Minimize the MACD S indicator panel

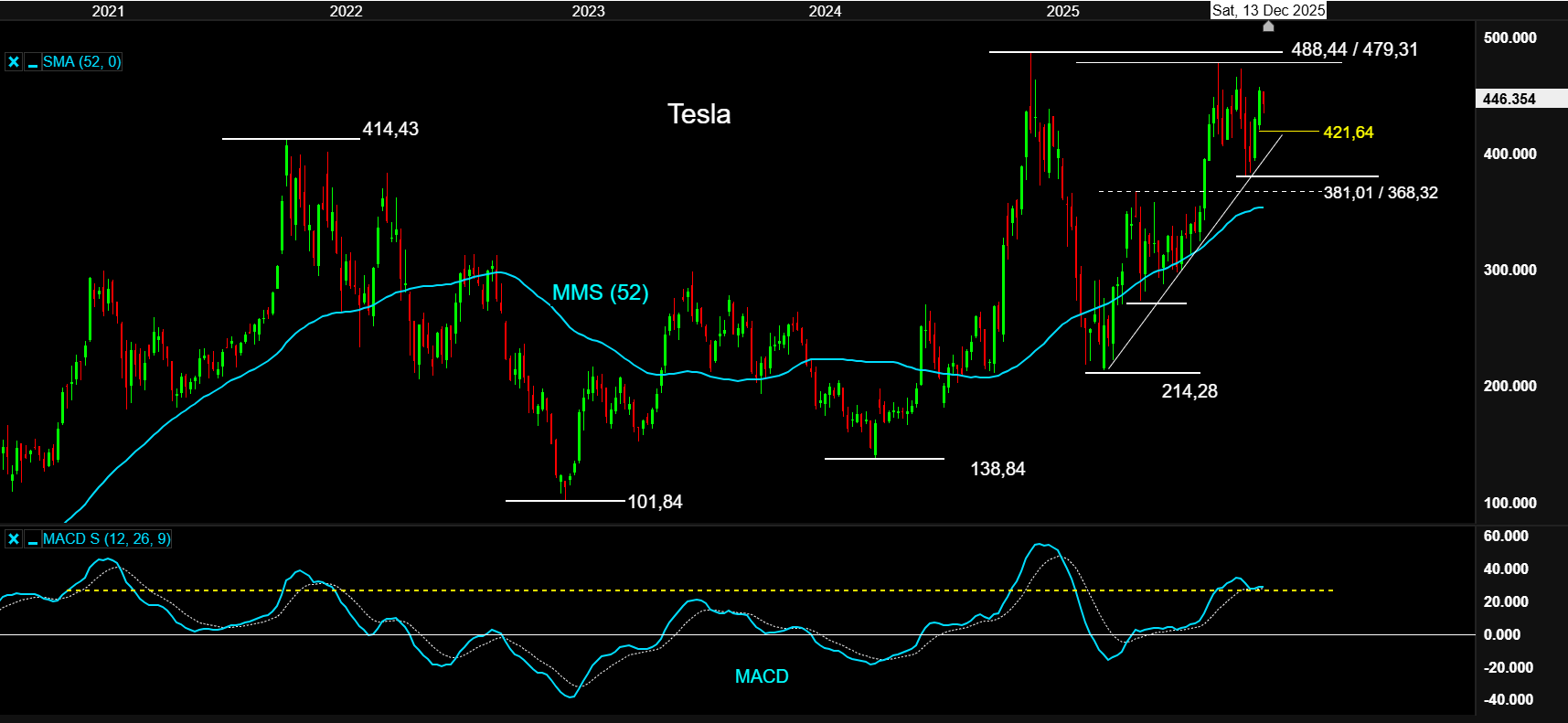pyautogui.click(x=33, y=539)
